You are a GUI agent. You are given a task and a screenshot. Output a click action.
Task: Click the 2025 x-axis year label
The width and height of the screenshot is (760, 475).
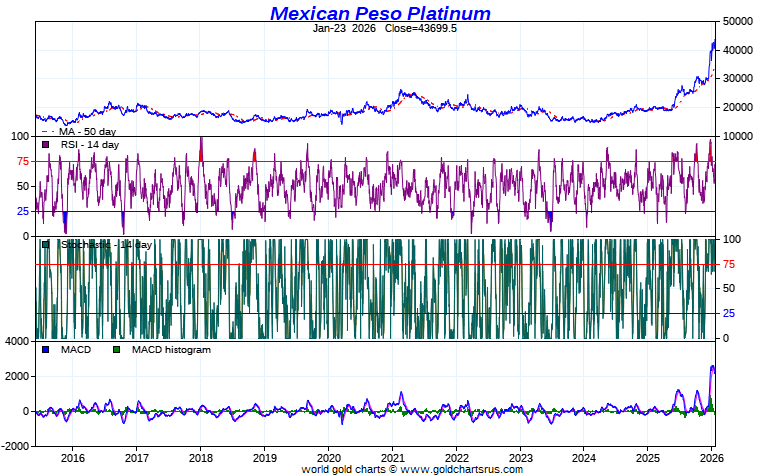648,458
